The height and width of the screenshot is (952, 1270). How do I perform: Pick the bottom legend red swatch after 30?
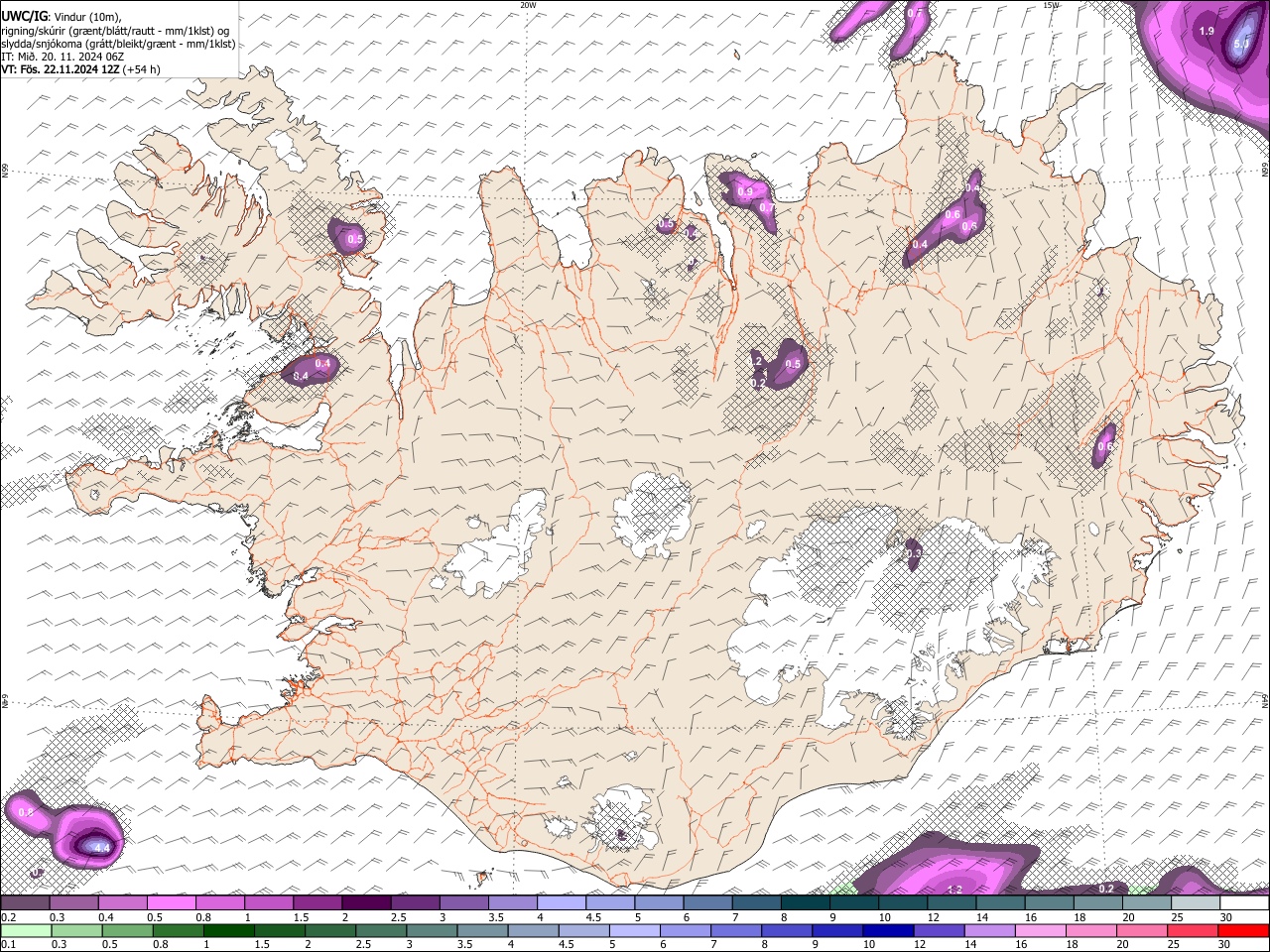click(1243, 930)
